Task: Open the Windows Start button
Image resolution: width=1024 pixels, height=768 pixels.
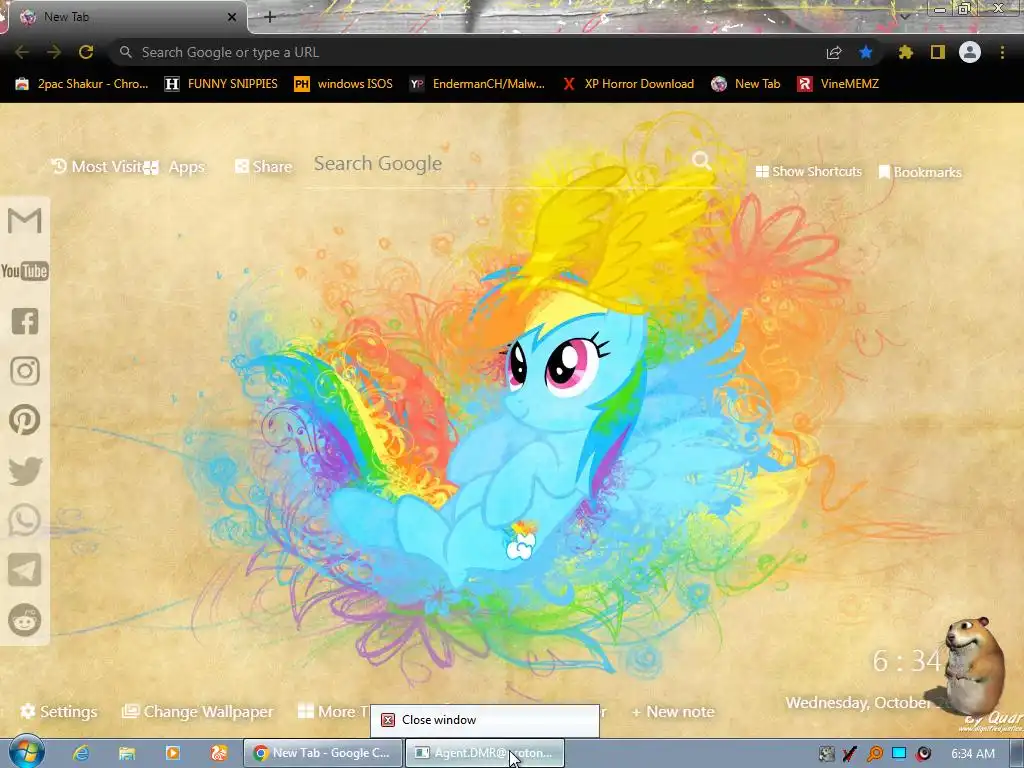Action: pos(26,752)
